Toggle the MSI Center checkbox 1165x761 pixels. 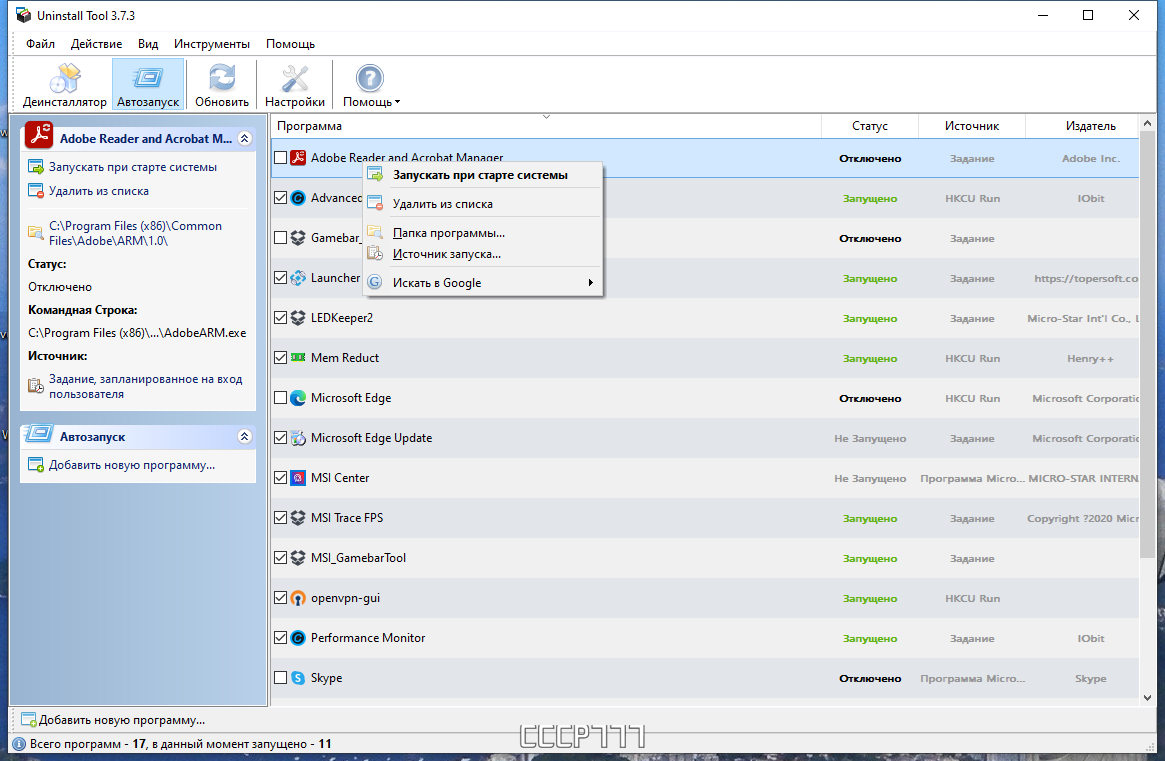point(280,478)
